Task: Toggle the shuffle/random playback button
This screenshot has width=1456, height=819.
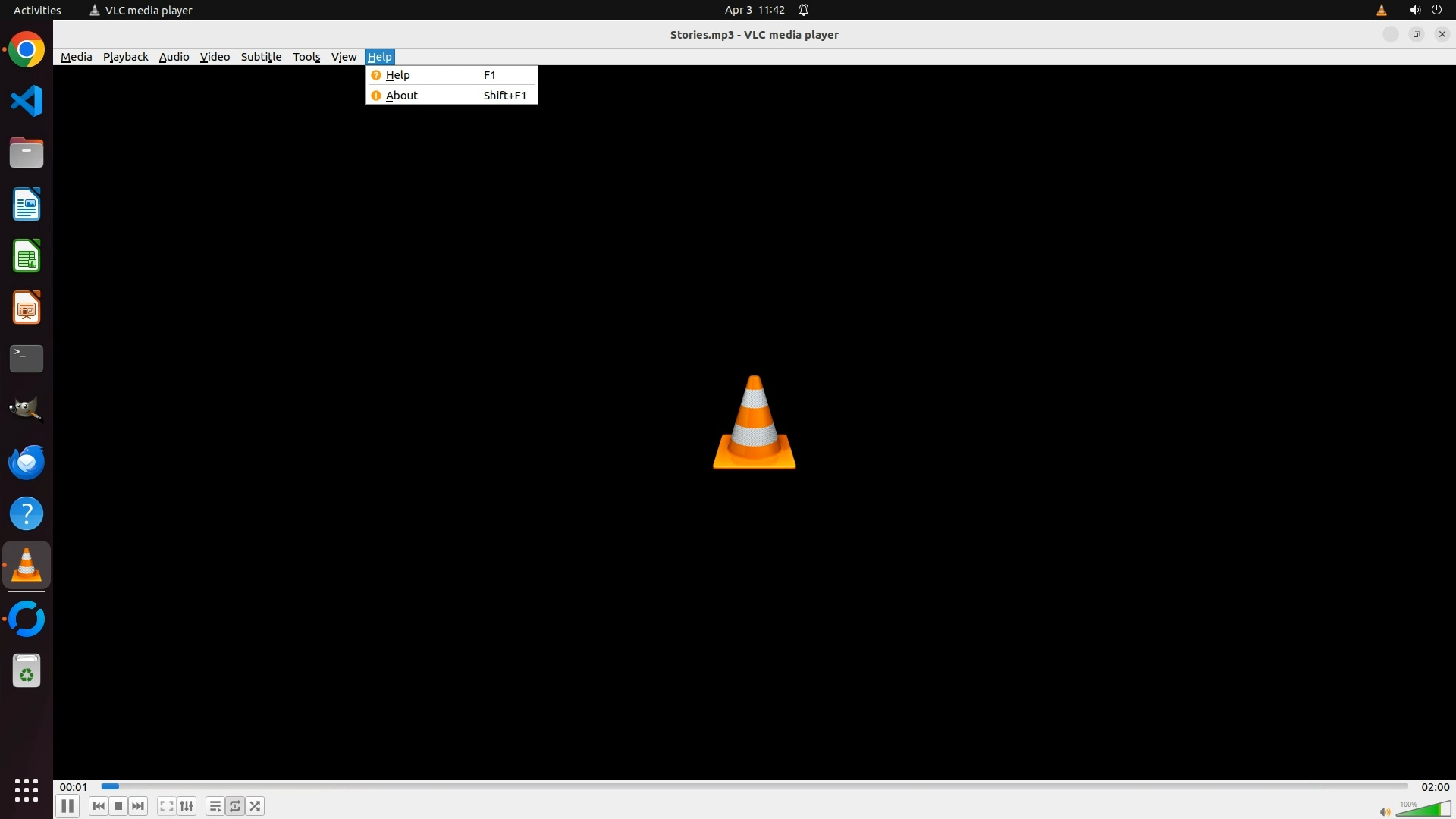Action: coord(256,806)
